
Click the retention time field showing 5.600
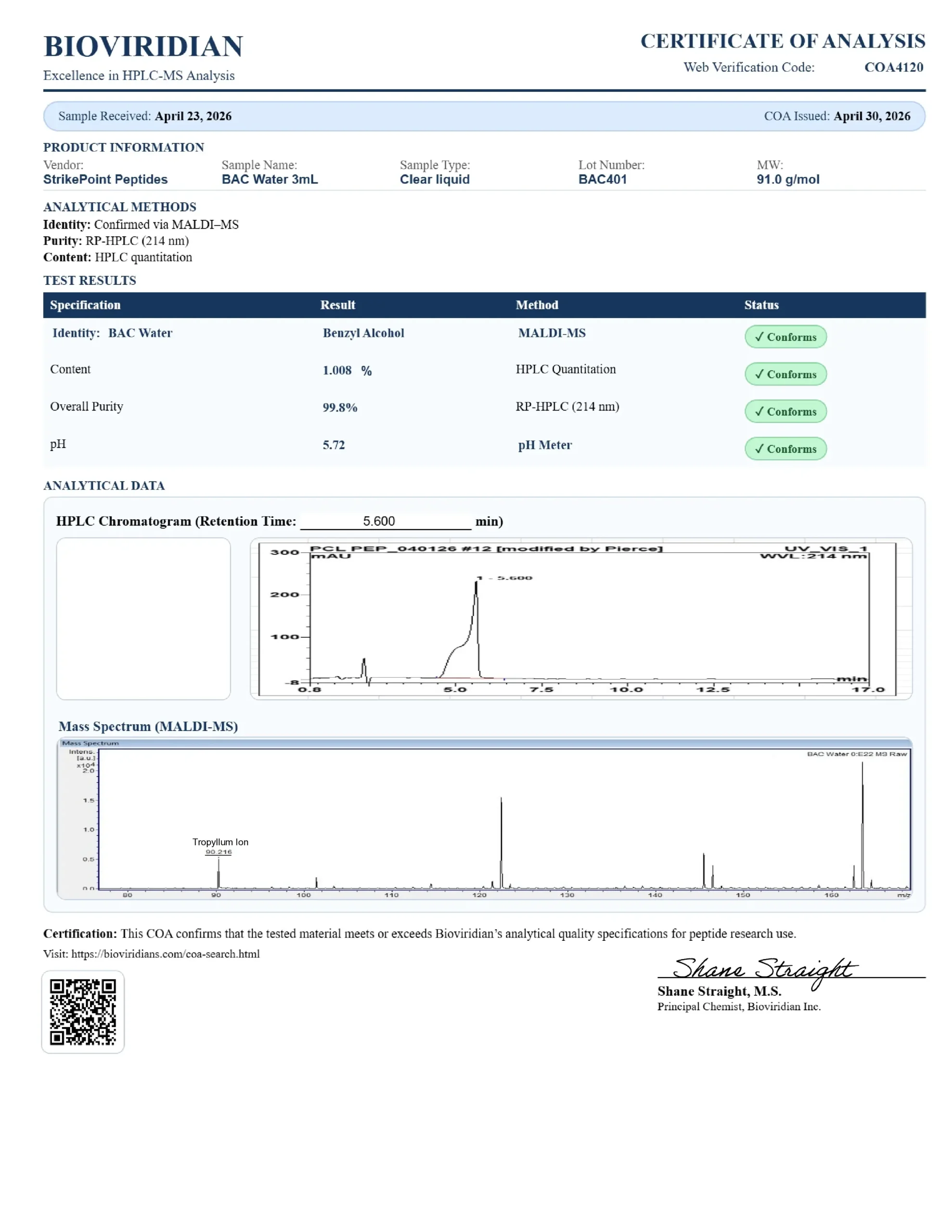tap(386, 521)
